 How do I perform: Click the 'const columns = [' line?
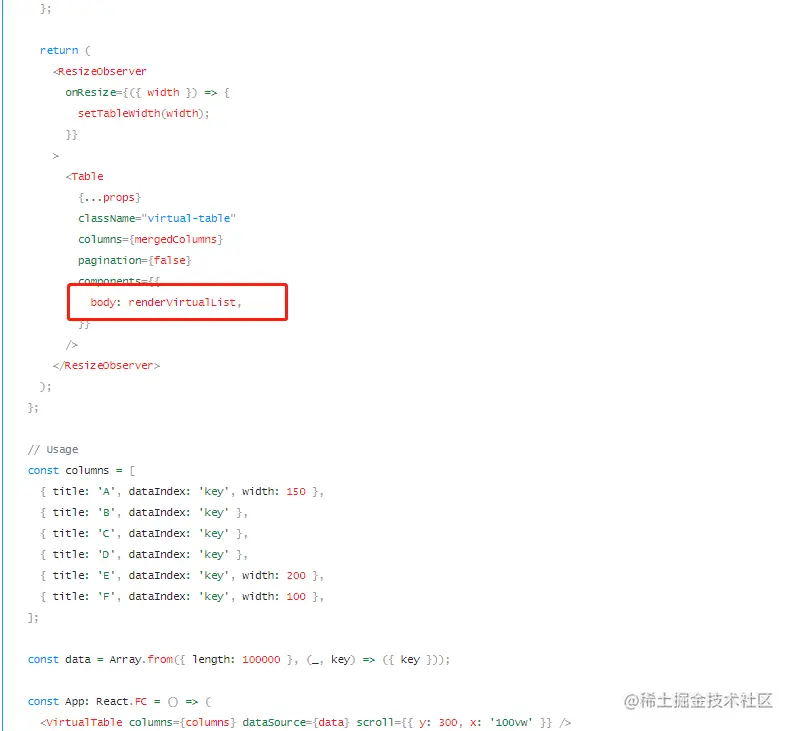pos(82,470)
